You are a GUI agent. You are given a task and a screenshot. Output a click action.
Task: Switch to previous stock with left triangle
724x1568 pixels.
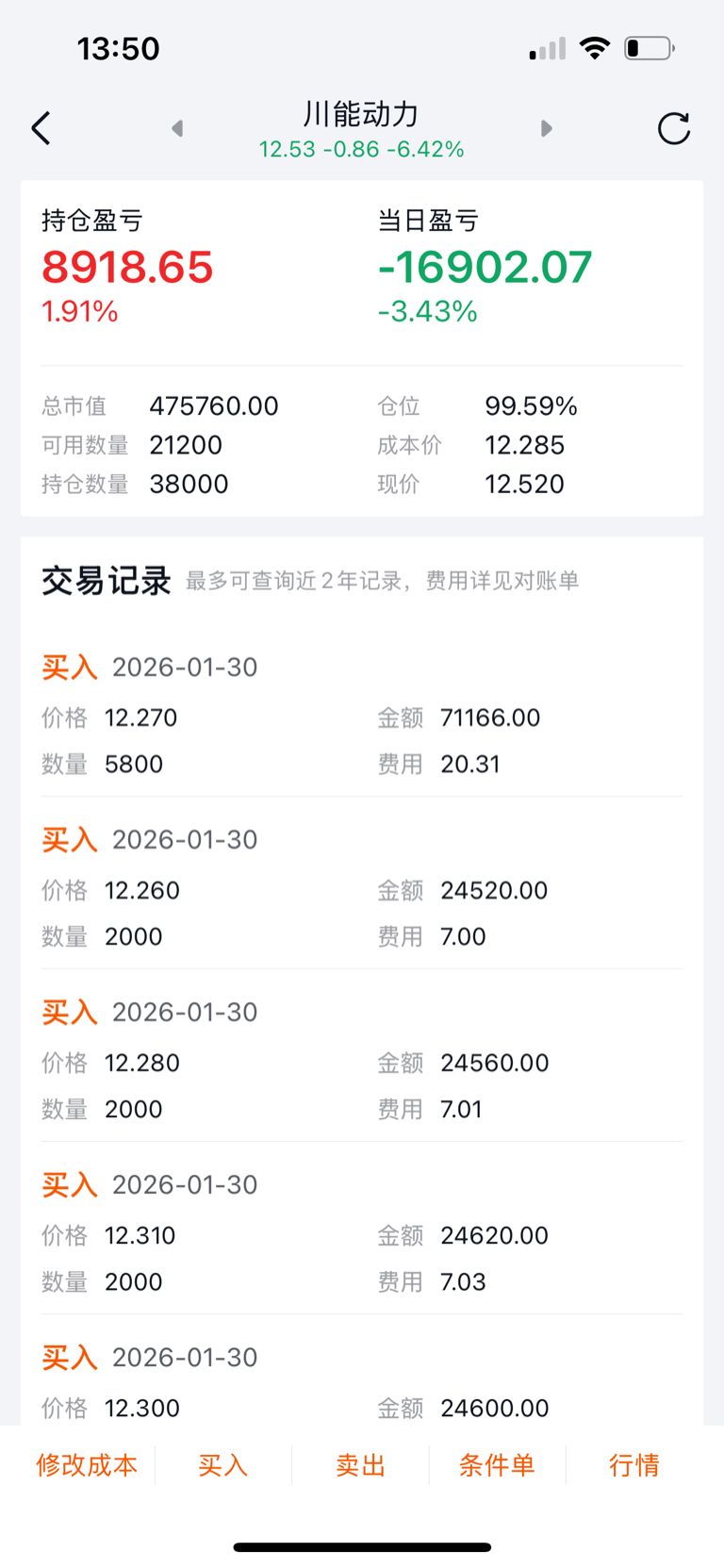177,128
